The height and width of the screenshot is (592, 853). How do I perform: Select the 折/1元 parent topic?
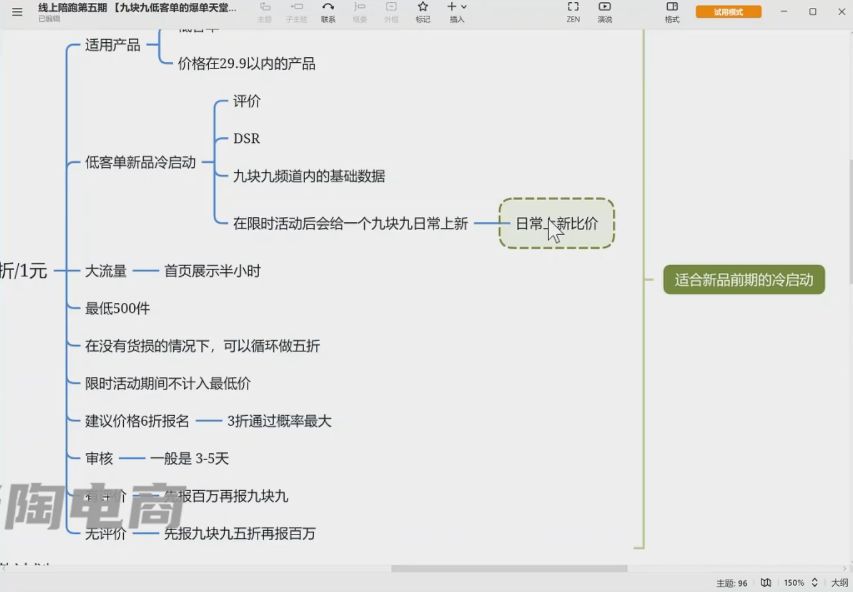pos(24,270)
